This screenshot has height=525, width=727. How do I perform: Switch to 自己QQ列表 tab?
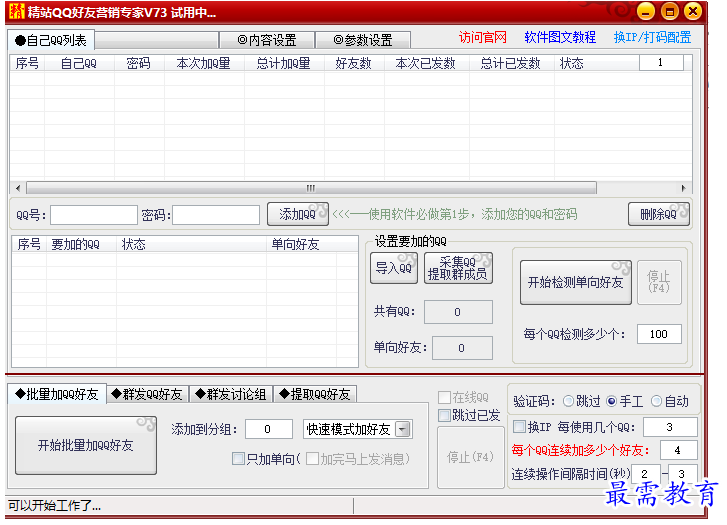[x=51, y=40]
